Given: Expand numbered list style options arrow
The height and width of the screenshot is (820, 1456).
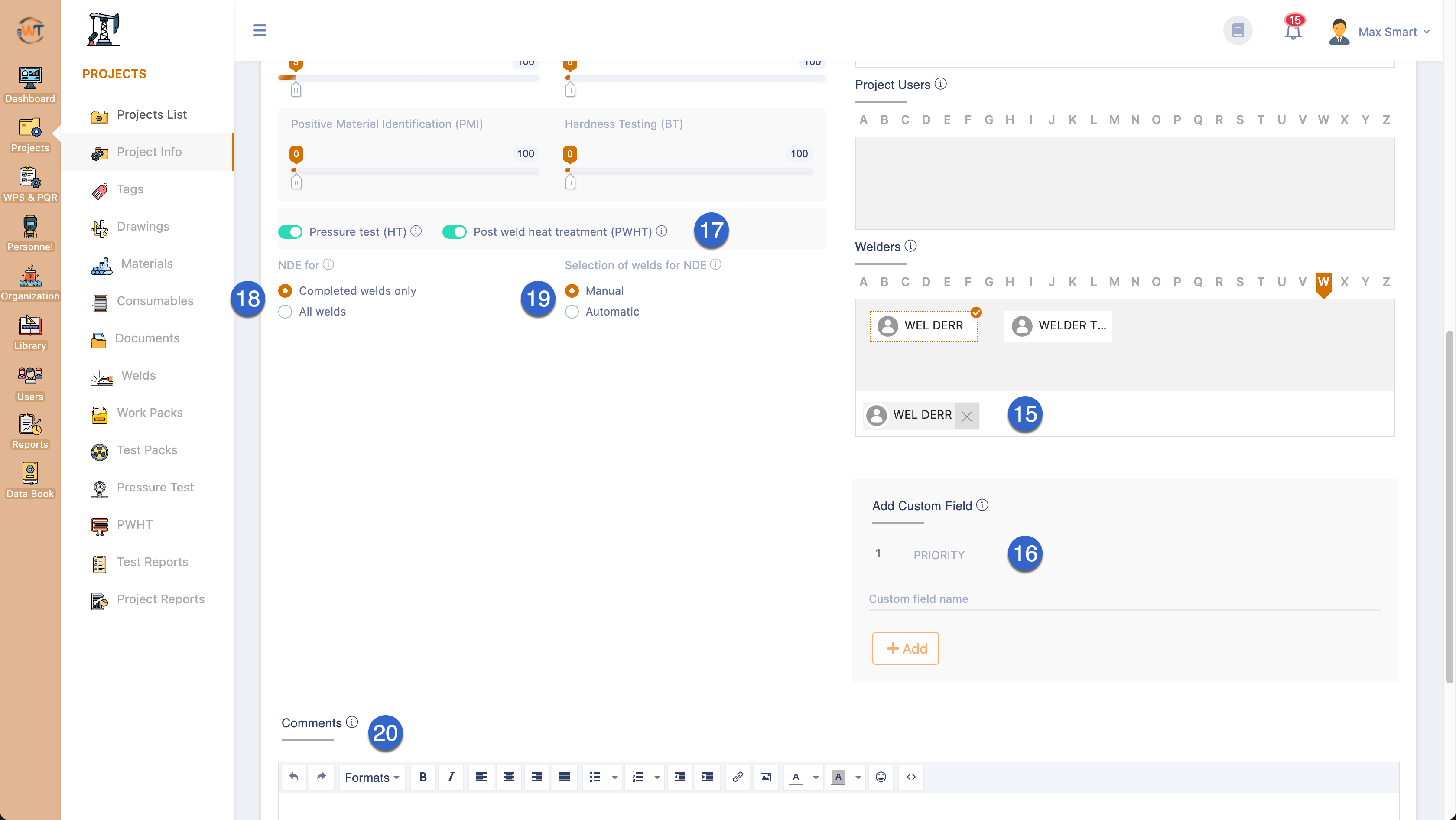Looking at the screenshot, I should (x=657, y=777).
